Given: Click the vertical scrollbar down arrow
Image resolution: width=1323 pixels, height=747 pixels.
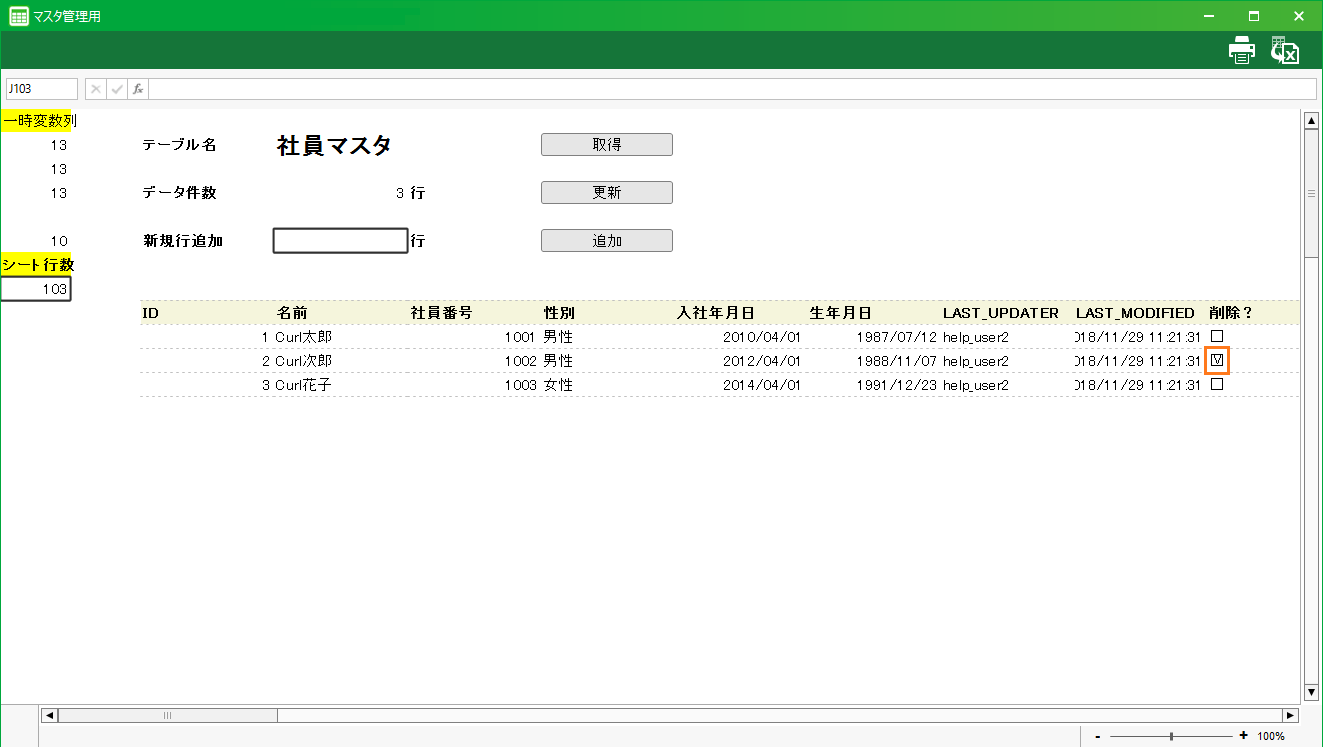Looking at the screenshot, I should click(x=1312, y=692).
